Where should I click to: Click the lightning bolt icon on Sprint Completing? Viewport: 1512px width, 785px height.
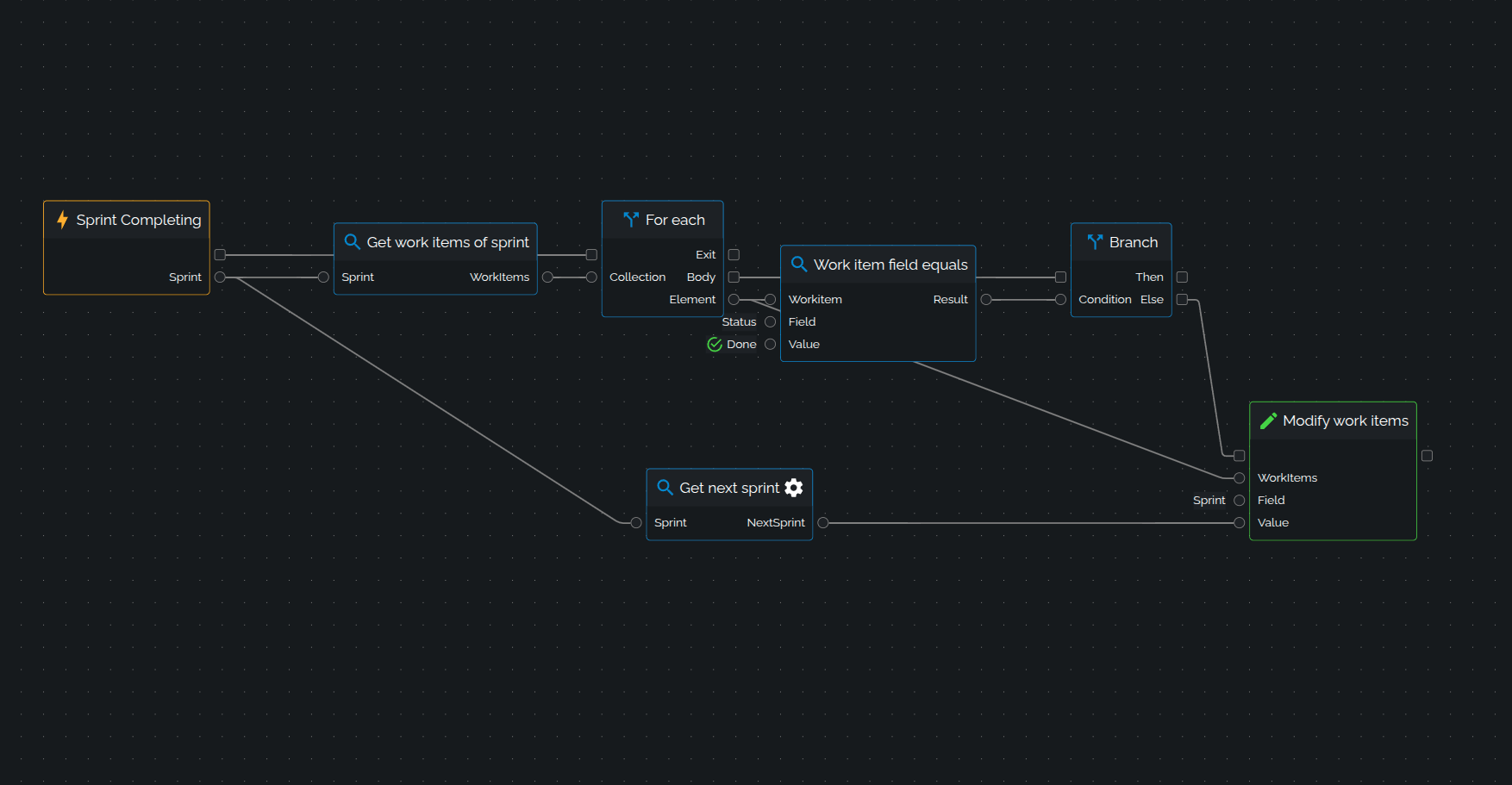pos(62,220)
